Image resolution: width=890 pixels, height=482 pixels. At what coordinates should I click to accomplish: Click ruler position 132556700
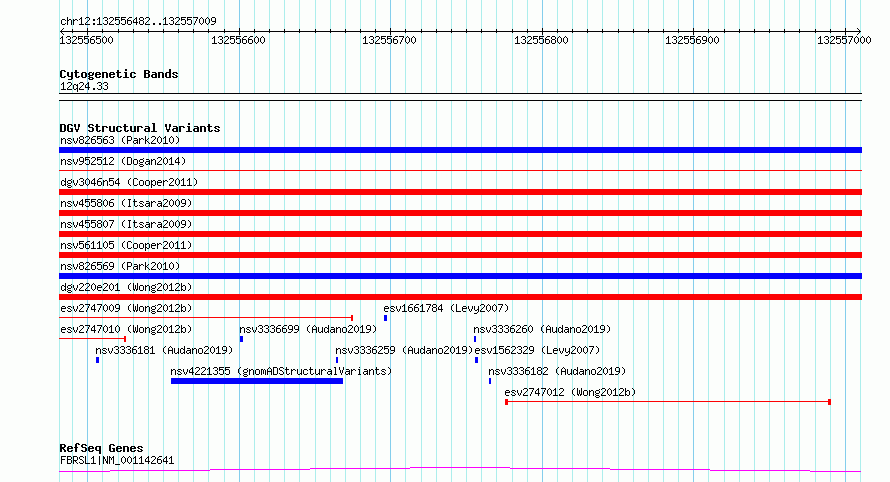[389, 40]
